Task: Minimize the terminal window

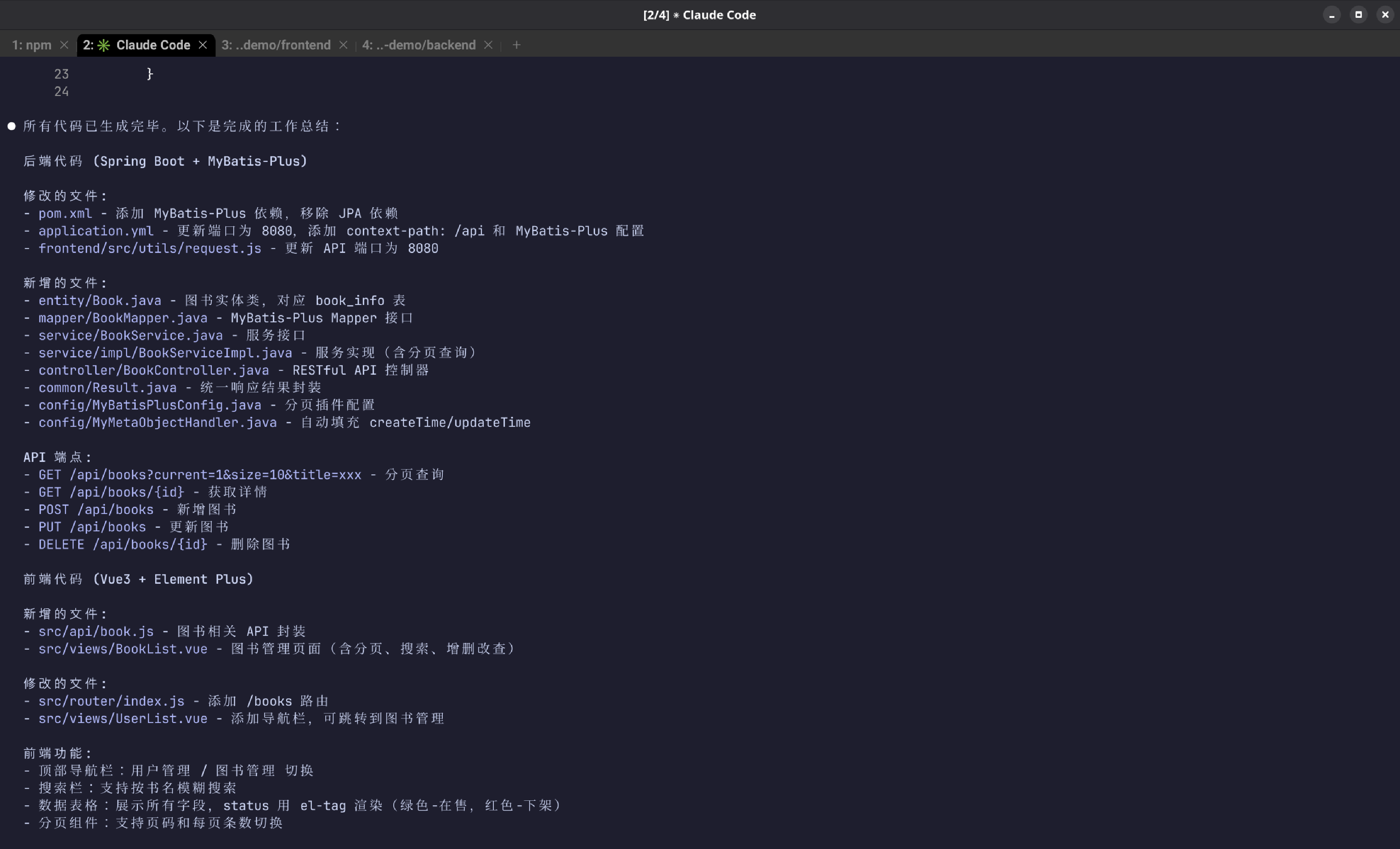Action: pyautogui.click(x=1331, y=15)
